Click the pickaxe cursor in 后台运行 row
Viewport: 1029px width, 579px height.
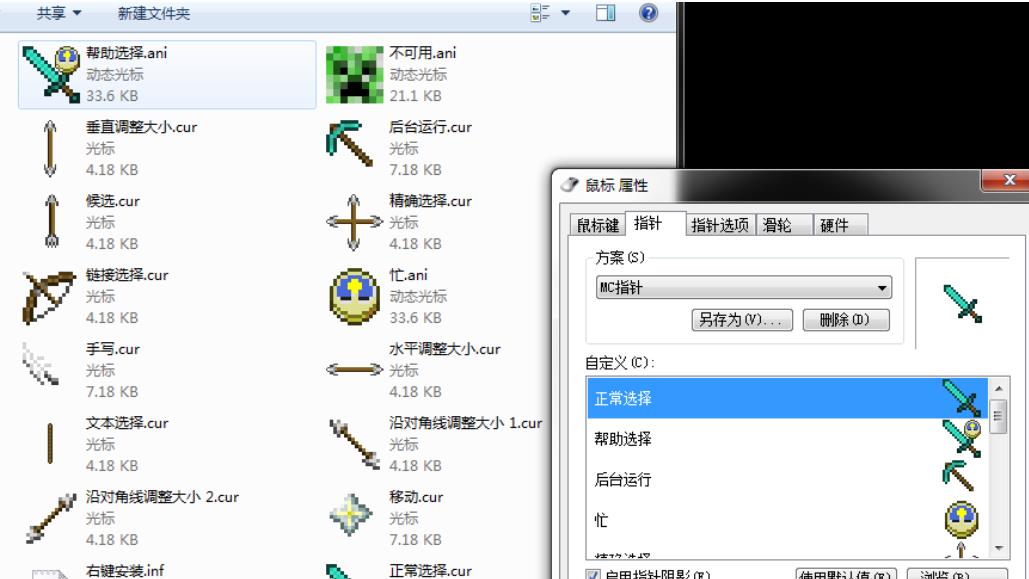pos(958,476)
